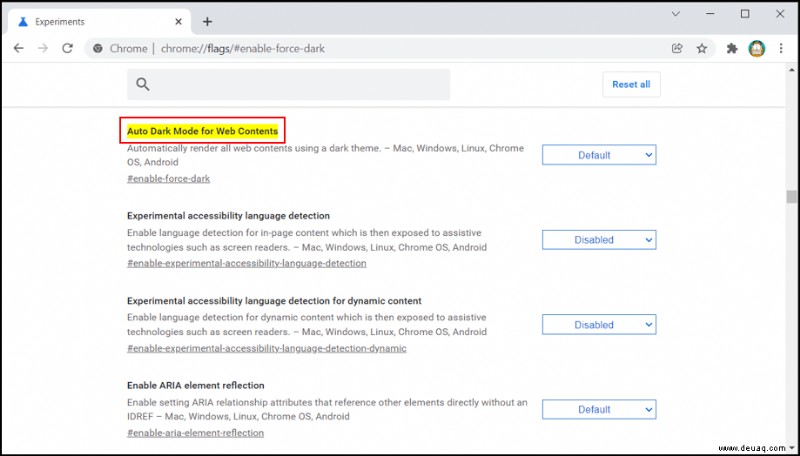Click the scrollbar up arrow
The width and height of the screenshot is (800, 456).
click(x=791, y=69)
